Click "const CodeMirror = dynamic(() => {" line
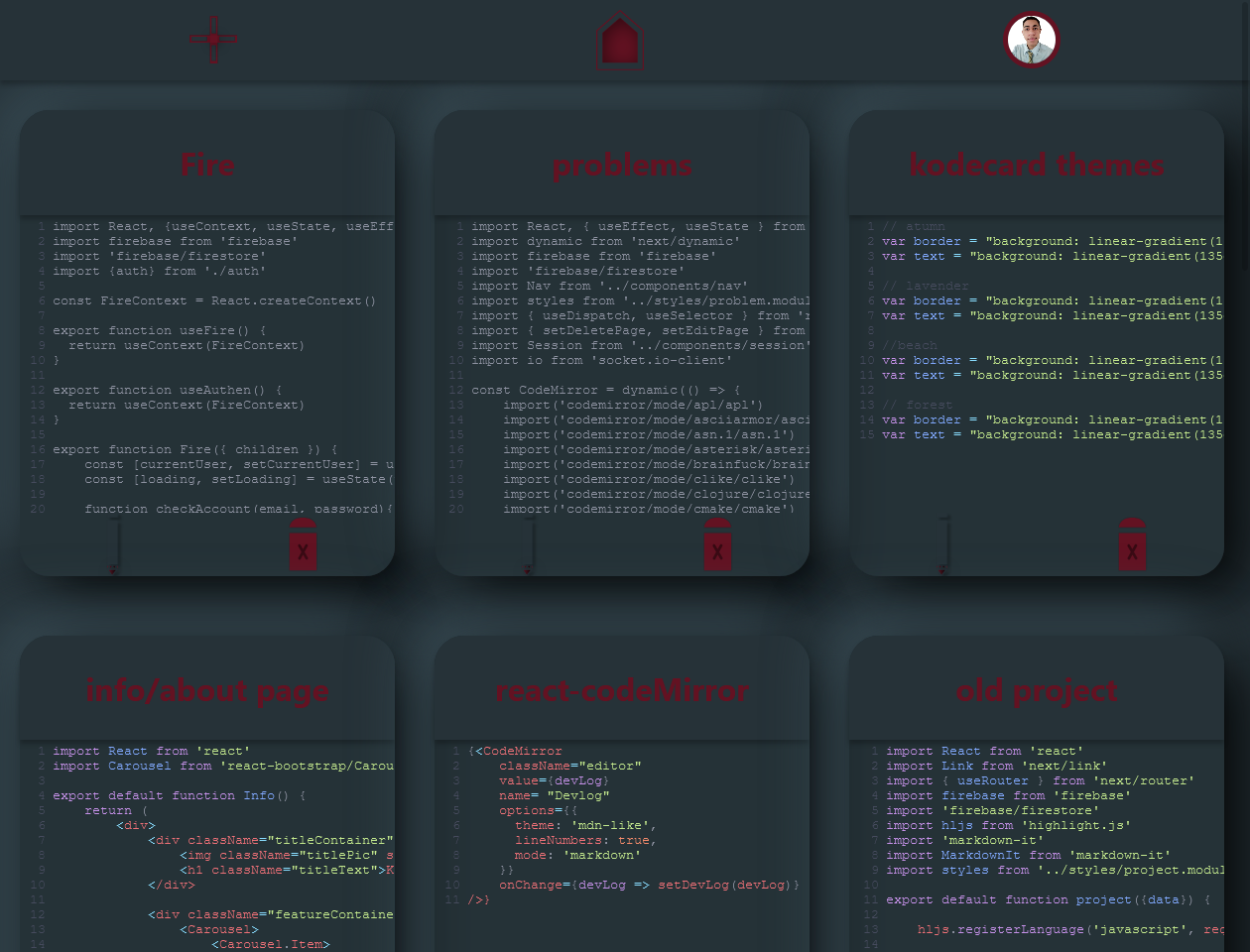 tap(606, 390)
